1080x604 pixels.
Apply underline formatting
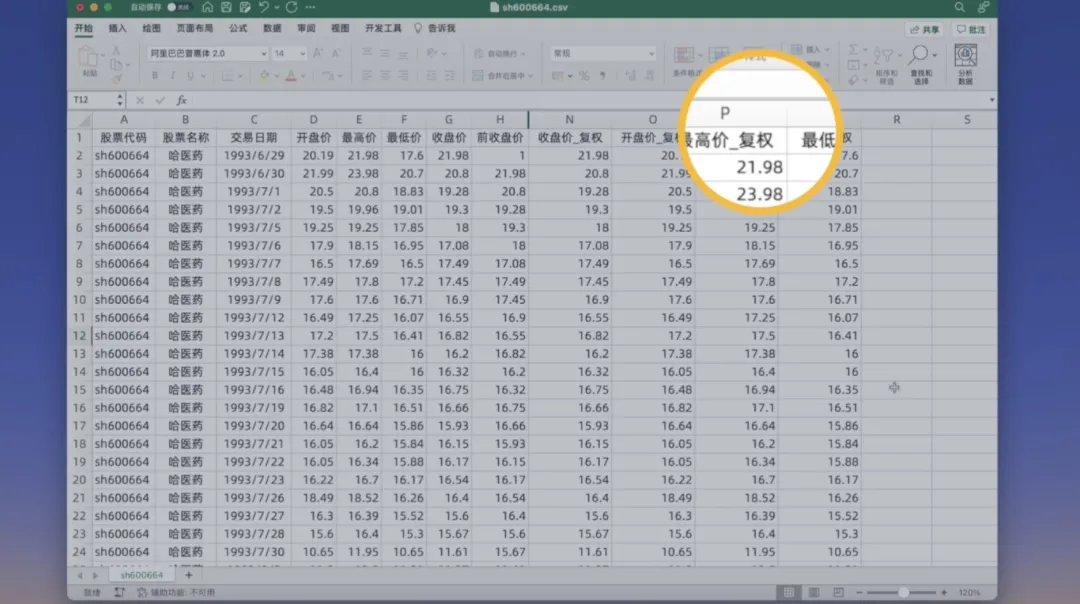point(190,76)
